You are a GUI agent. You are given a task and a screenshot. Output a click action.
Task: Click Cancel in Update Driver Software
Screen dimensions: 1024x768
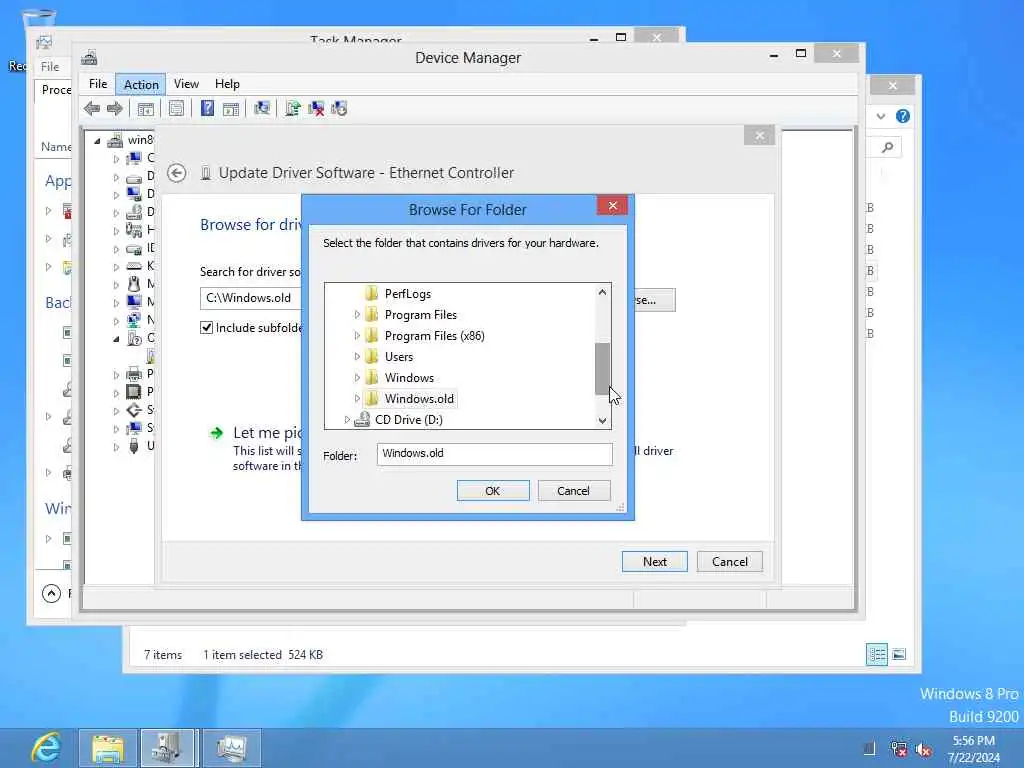(x=729, y=562)
